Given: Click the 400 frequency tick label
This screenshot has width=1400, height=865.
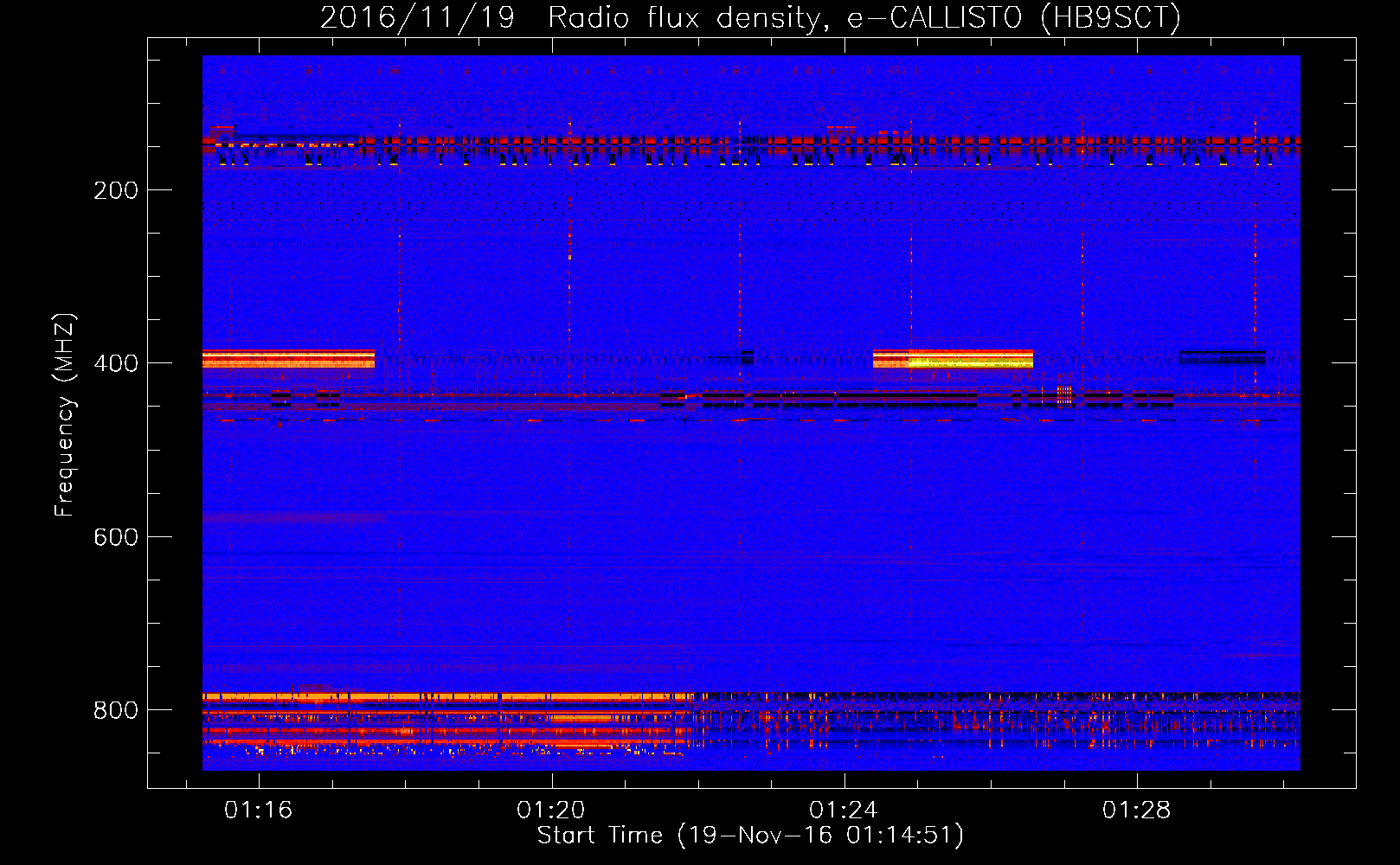Looking at the screenshot, I should coord(116,363).
